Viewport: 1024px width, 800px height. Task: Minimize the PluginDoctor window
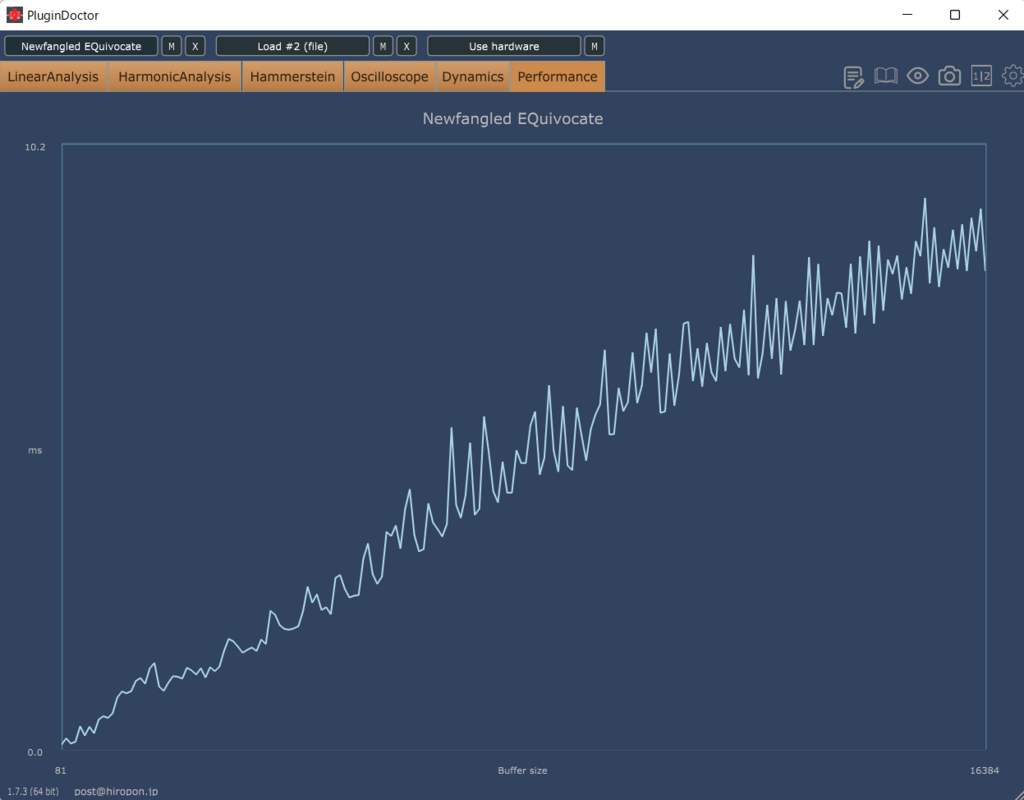[x=907, y=14]
